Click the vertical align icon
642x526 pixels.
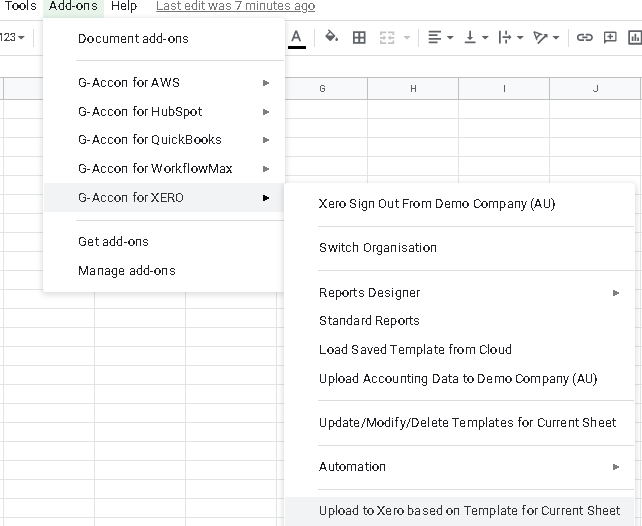470,37
